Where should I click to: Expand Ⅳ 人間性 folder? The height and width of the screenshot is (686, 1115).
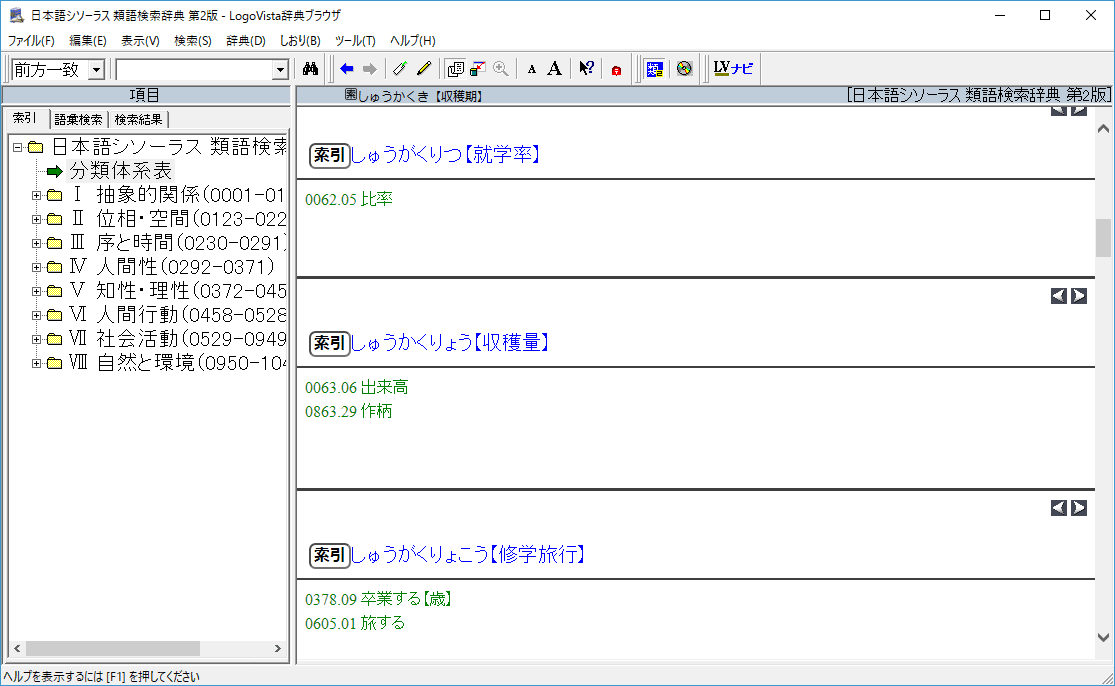[x=36, y=267]
